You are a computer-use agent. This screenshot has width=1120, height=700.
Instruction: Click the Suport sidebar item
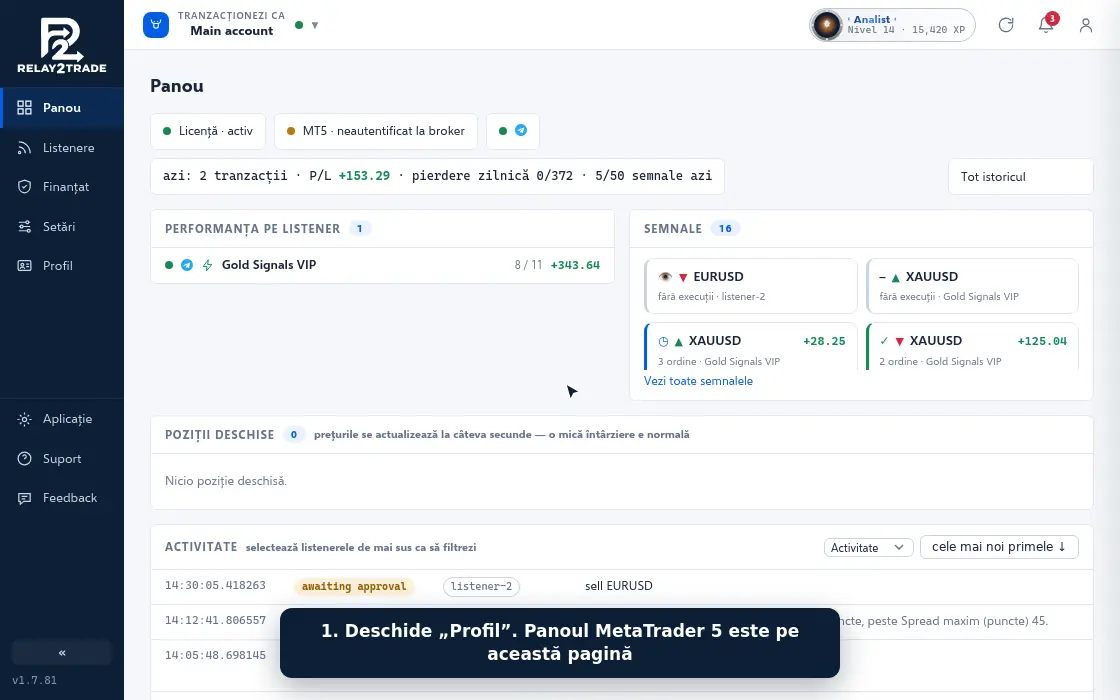tap(61, 459)
